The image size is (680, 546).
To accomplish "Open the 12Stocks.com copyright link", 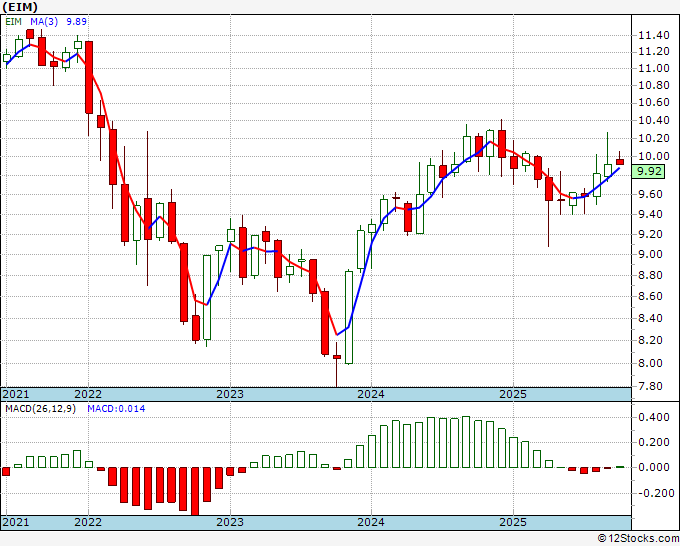I will (638, 539).
